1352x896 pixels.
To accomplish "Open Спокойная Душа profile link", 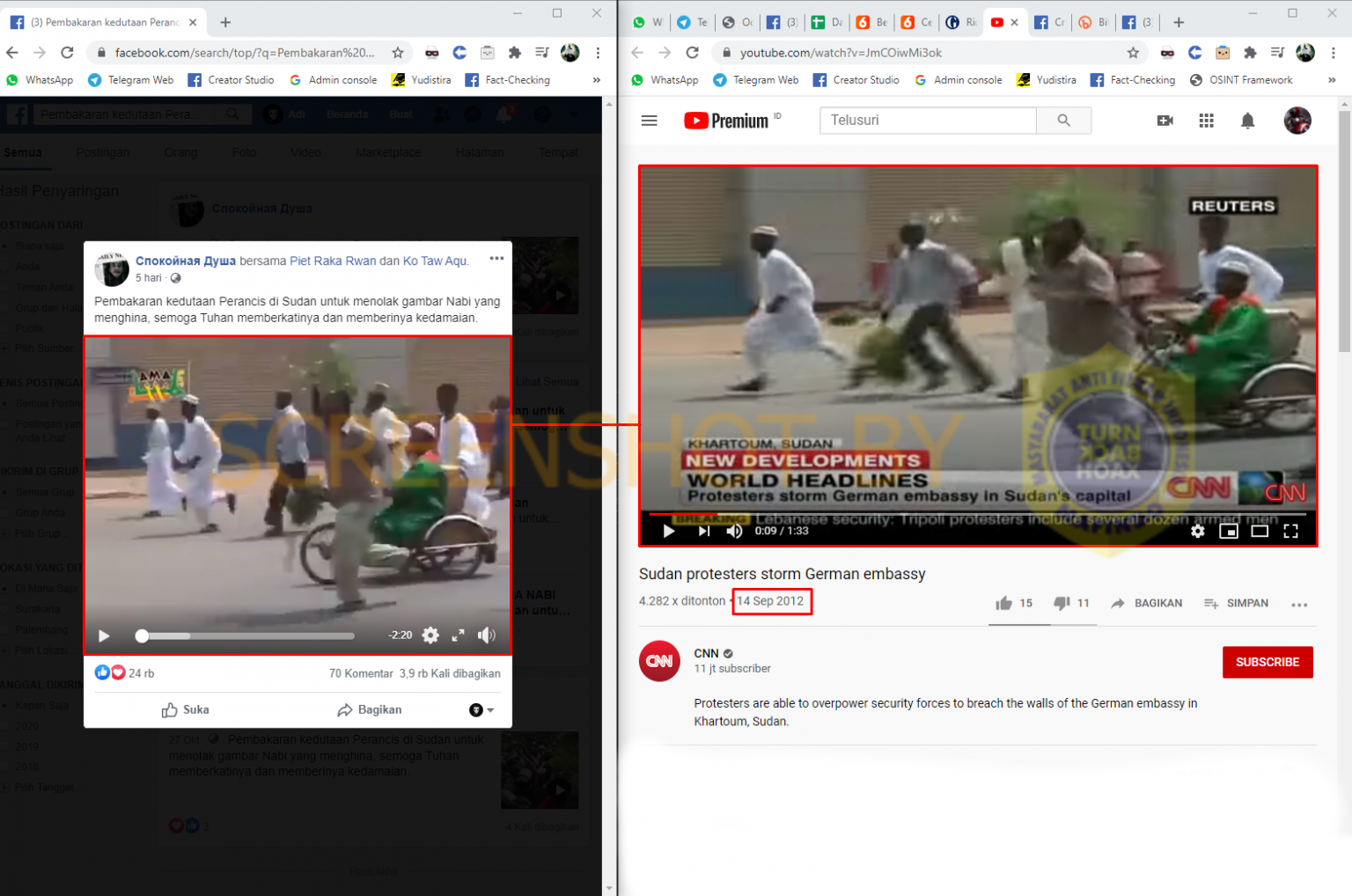I will coord(186,261).
